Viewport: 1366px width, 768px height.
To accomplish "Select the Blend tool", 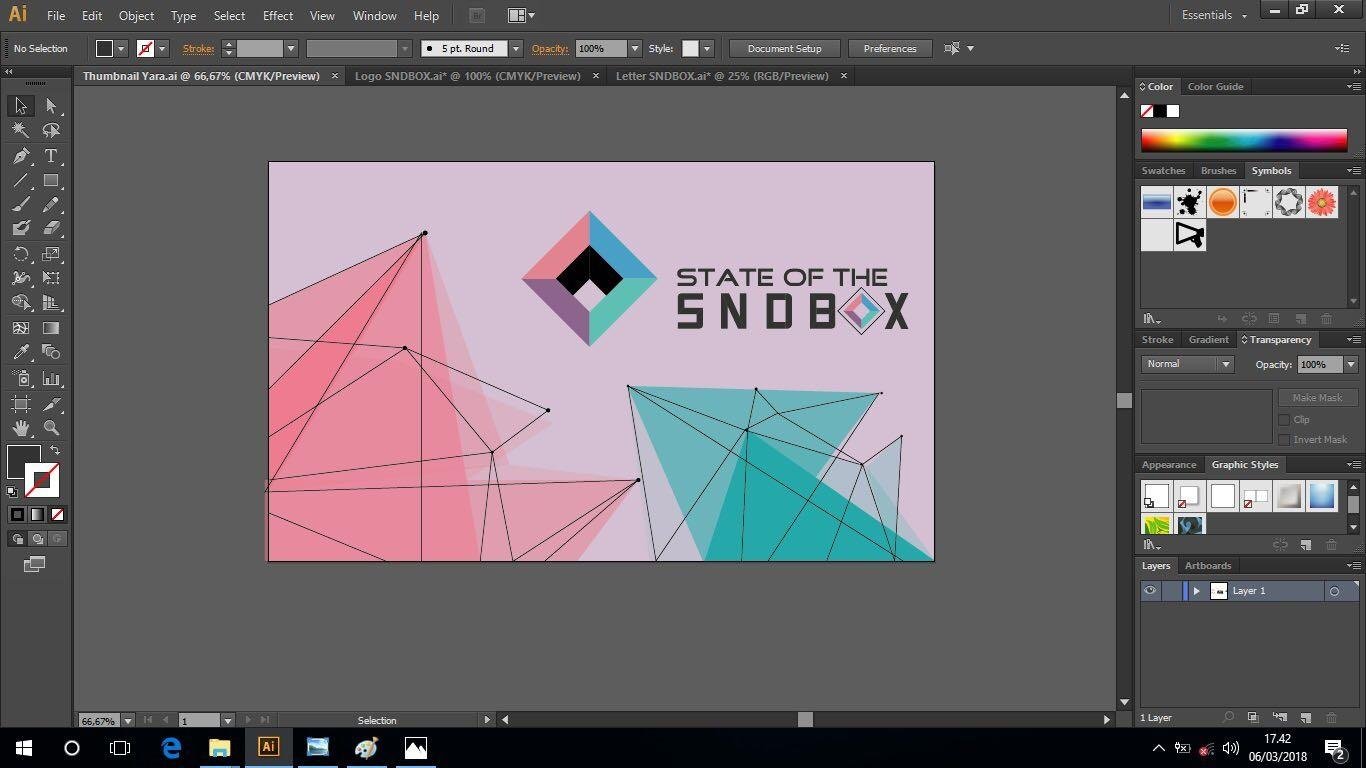I will (51, 352).
